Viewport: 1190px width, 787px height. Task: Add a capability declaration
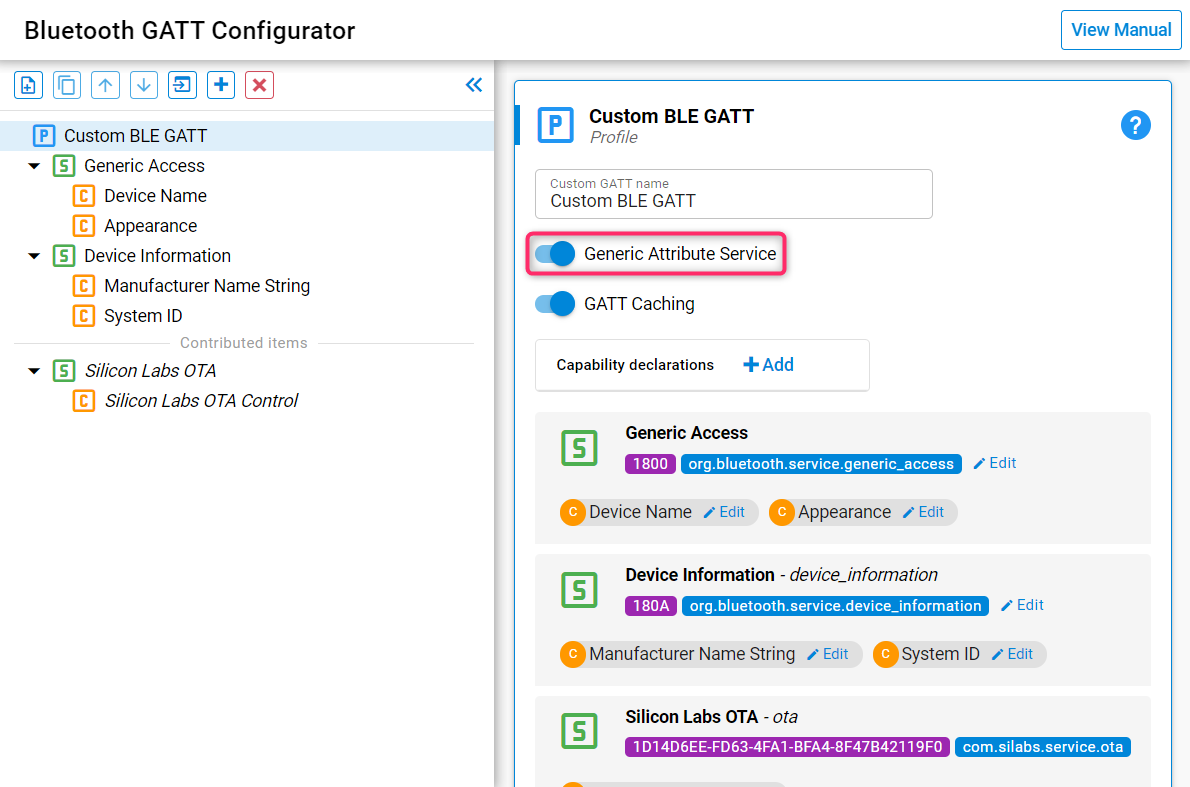tap(768, 365)
